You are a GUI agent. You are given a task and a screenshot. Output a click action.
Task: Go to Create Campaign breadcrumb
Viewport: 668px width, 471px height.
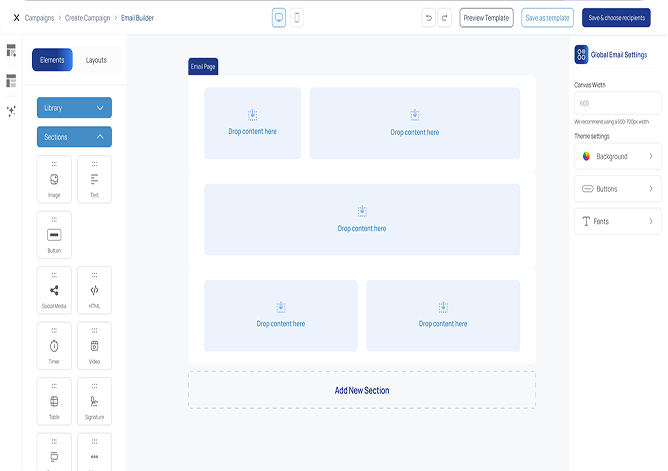pos(87,18)
